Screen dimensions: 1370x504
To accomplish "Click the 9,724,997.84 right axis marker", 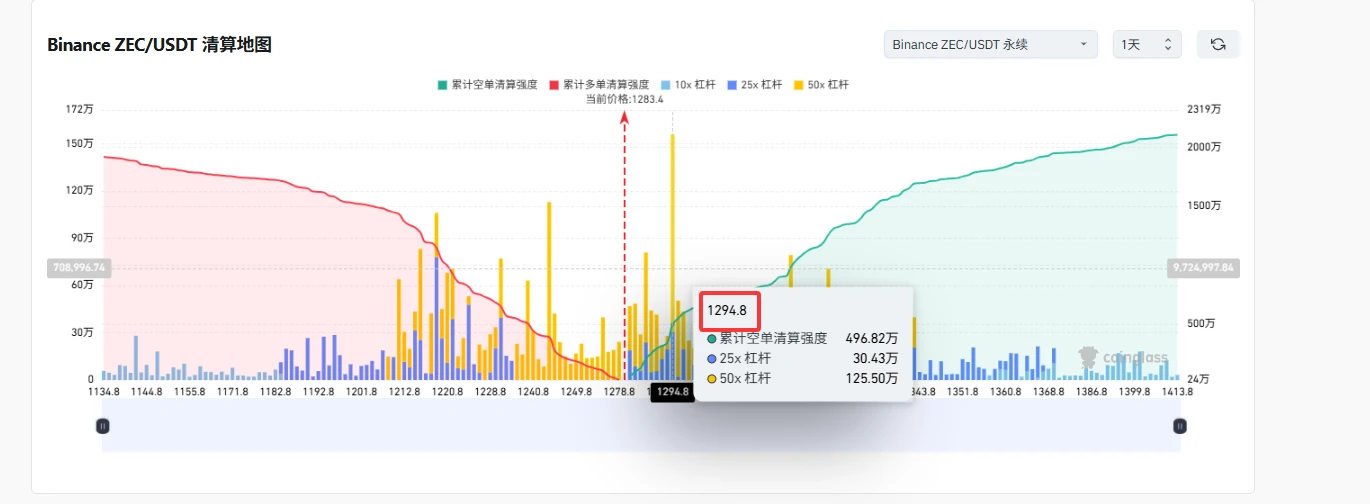I will [1205, 268].
